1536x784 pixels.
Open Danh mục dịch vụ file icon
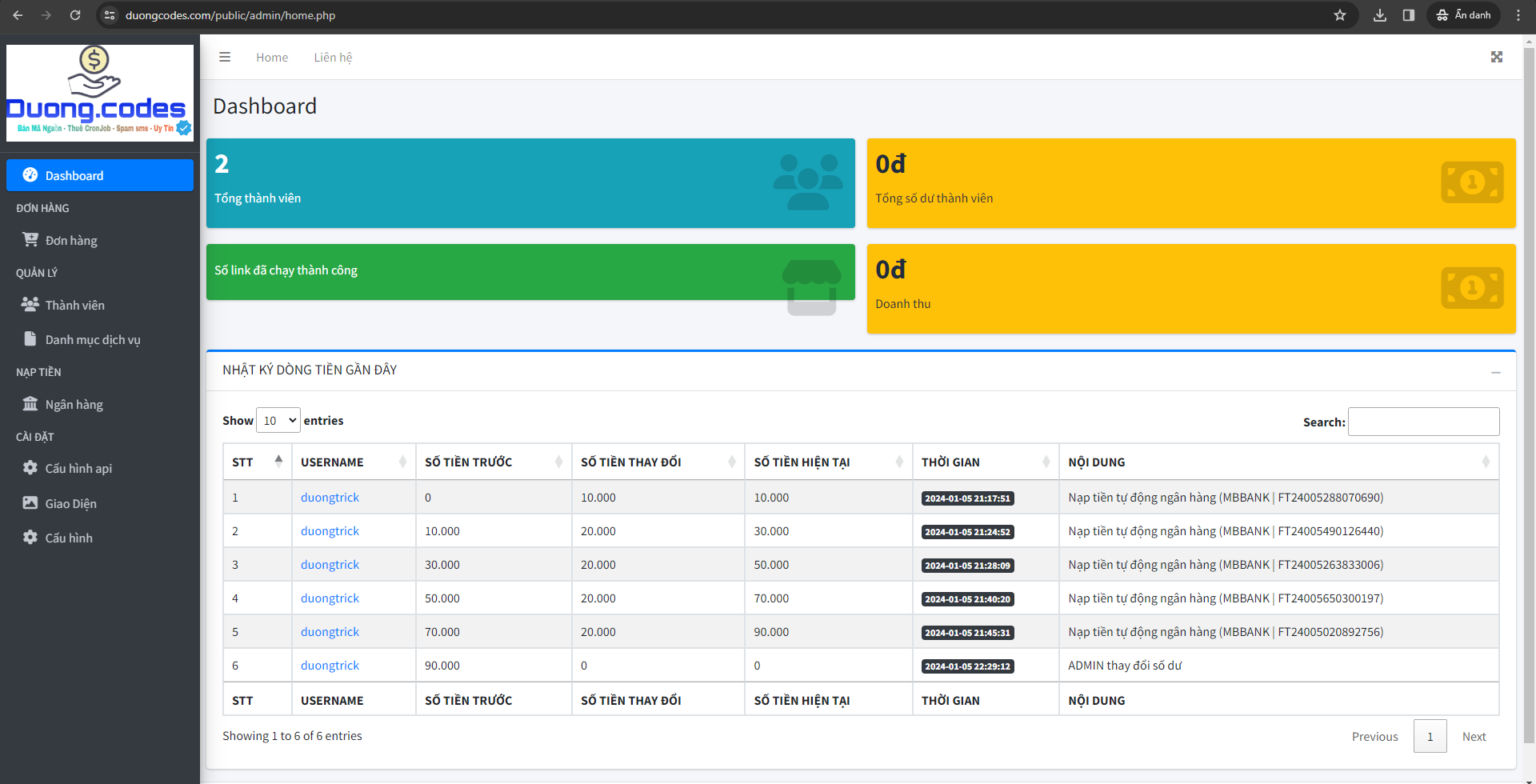click(30, 339)
